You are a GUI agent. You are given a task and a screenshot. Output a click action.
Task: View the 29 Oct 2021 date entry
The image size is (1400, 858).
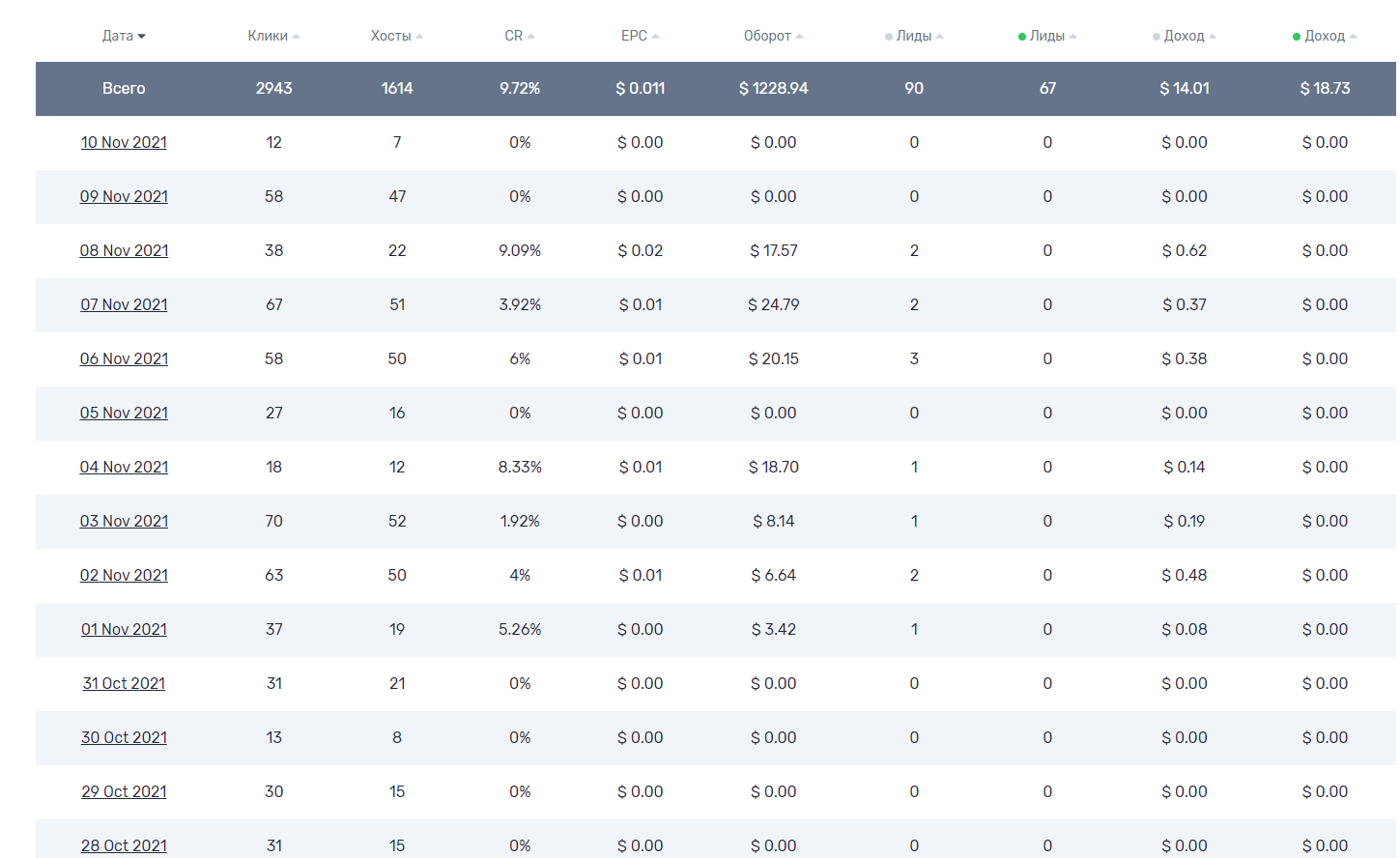coord(124,792)
